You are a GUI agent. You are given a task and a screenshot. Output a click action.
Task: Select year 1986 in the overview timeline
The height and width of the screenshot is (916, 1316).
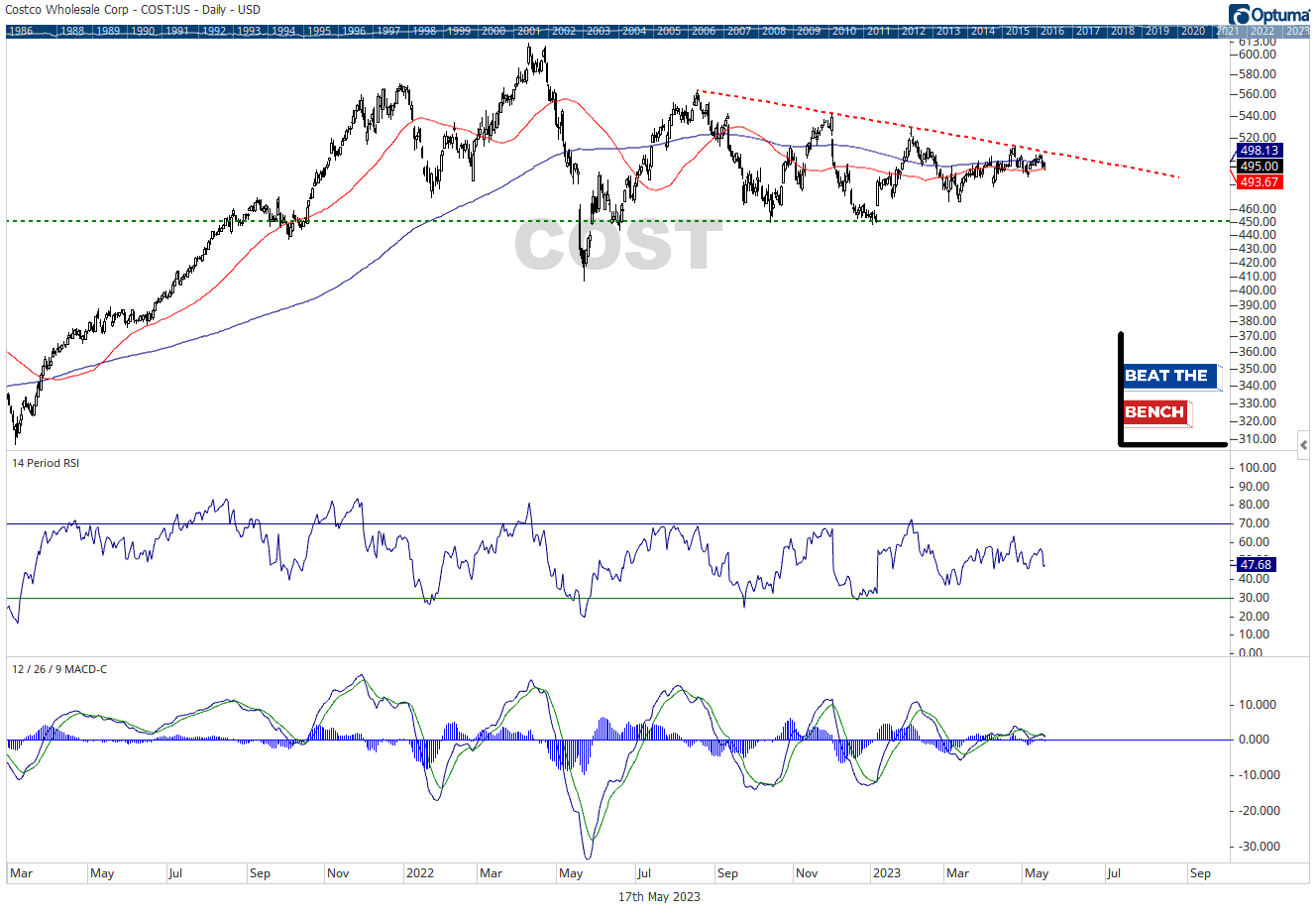click(21, 31)
